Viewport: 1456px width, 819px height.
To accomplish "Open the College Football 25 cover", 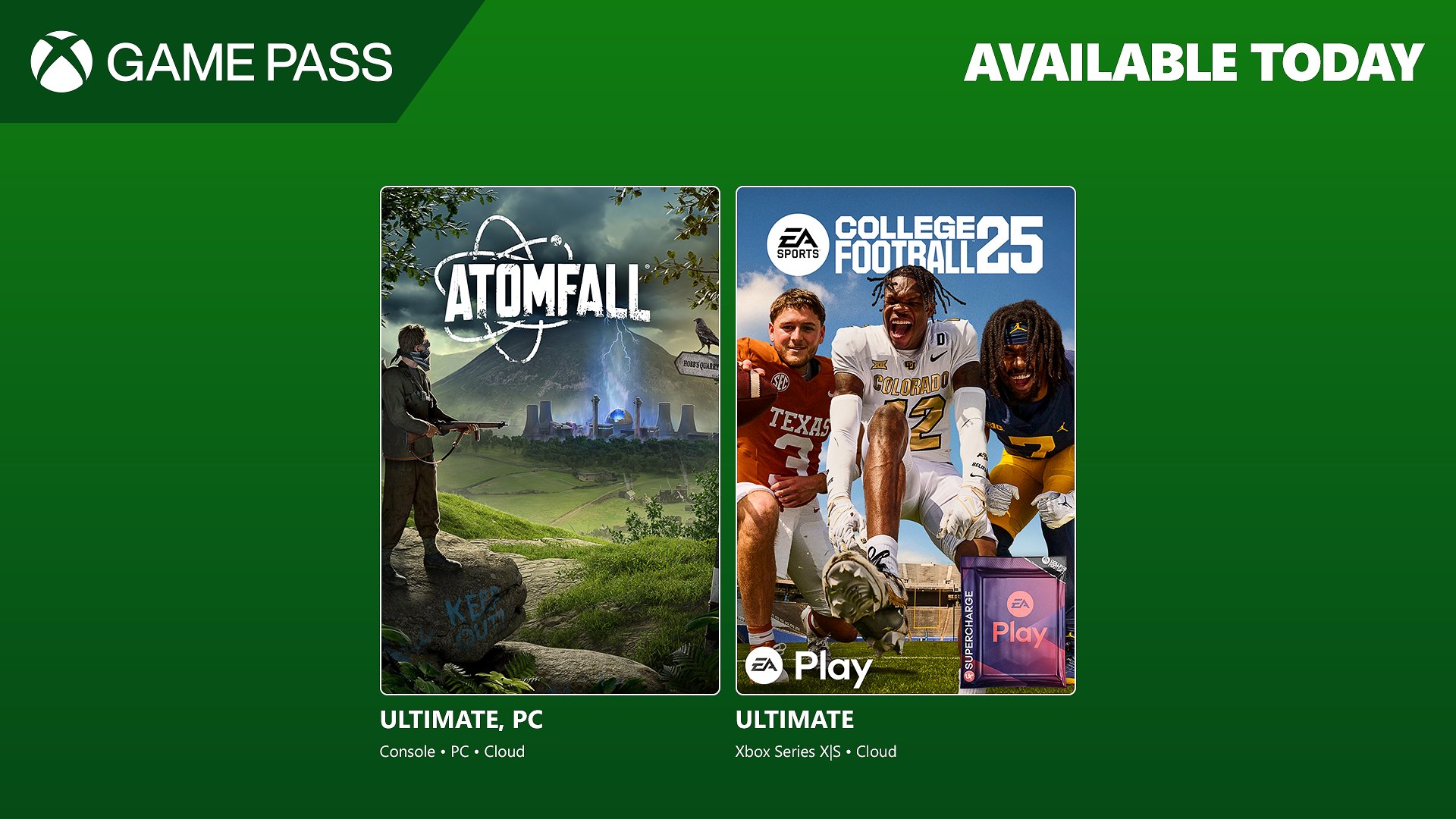I will pos(905,441).
